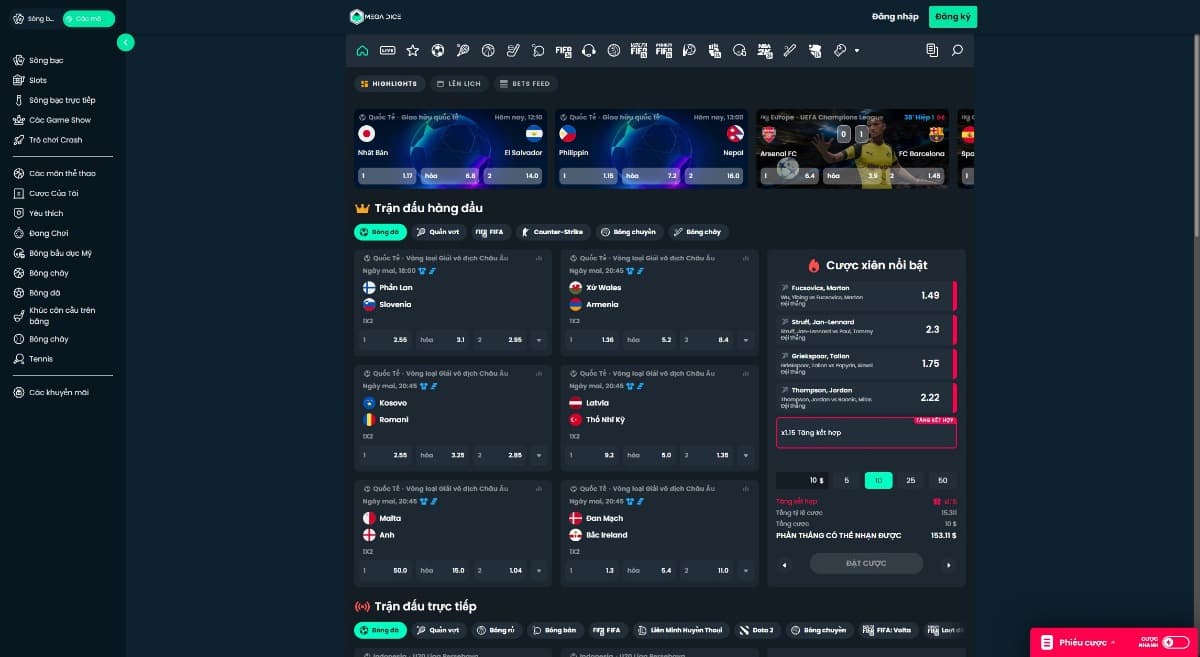1200x657 pixels.
Task: Expand more sports dropdown arrow
Action: tap(857, 50)
